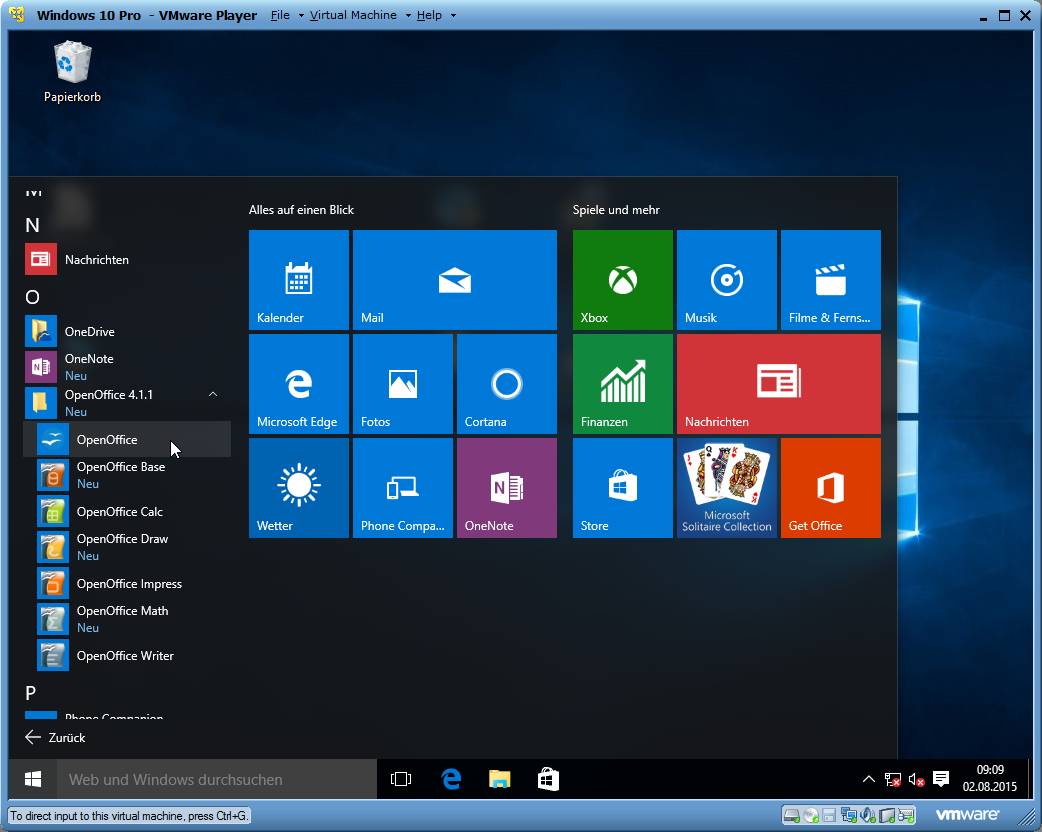This screenshot has width=1042, height=832.
Task: Open the Cortana tile
Action: (506, 384)
